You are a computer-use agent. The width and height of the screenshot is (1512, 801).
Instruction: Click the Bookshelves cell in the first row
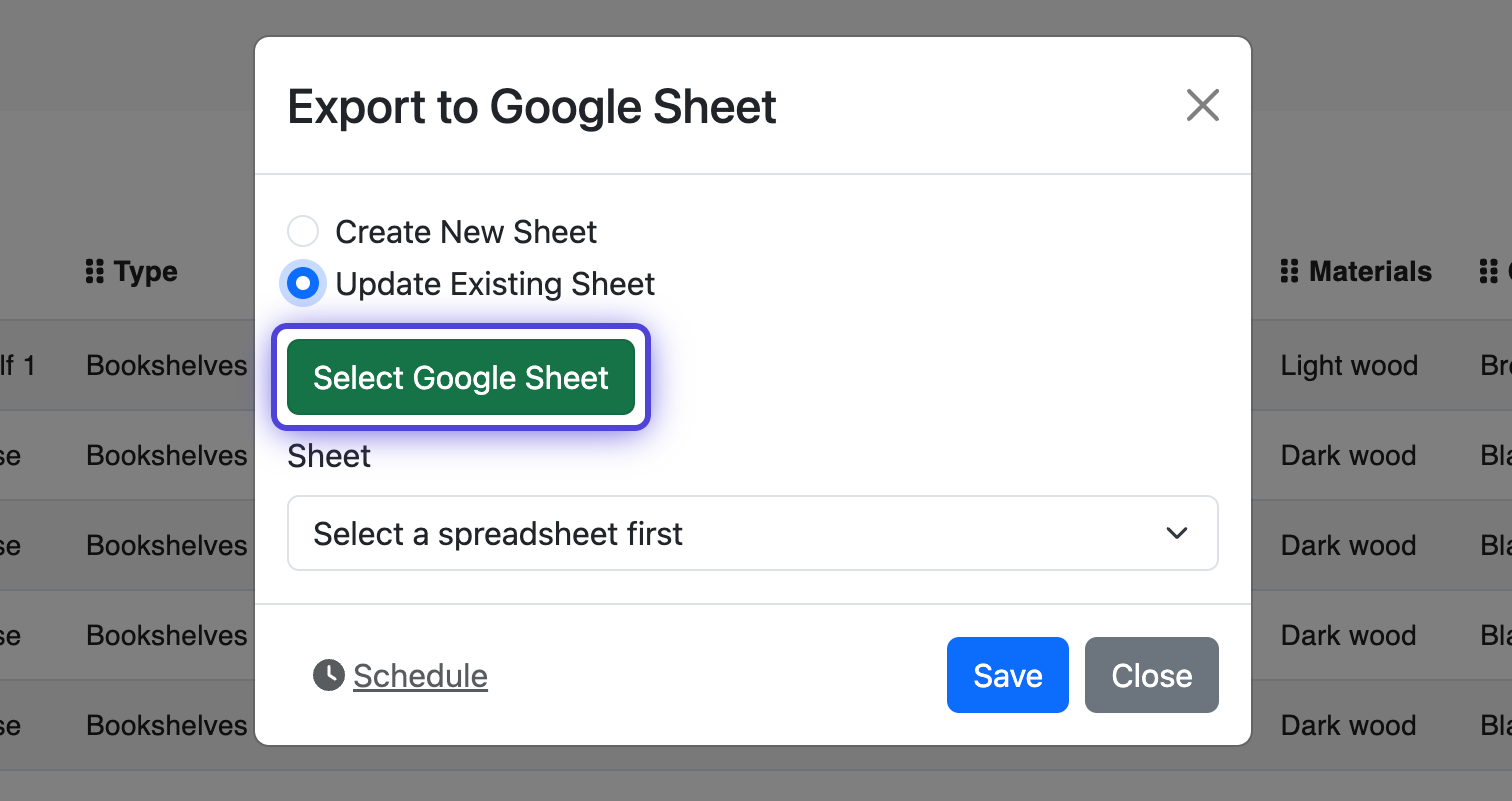pyautogui.click(x=166, y=366)
